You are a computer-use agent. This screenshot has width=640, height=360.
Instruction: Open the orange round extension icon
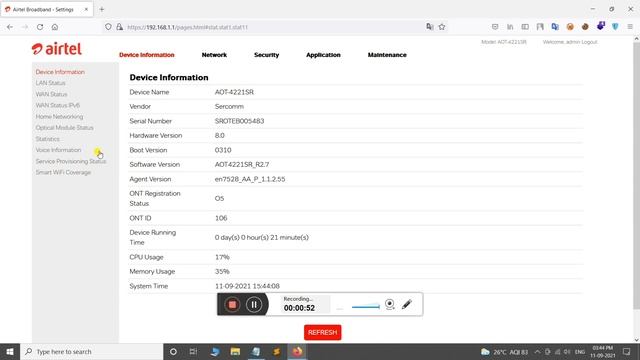[x=570, y=27]
